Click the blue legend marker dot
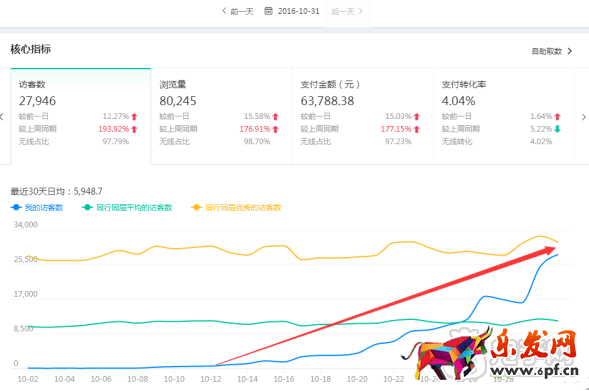Screen dimensions: 589x391 (x=16, y=207)
